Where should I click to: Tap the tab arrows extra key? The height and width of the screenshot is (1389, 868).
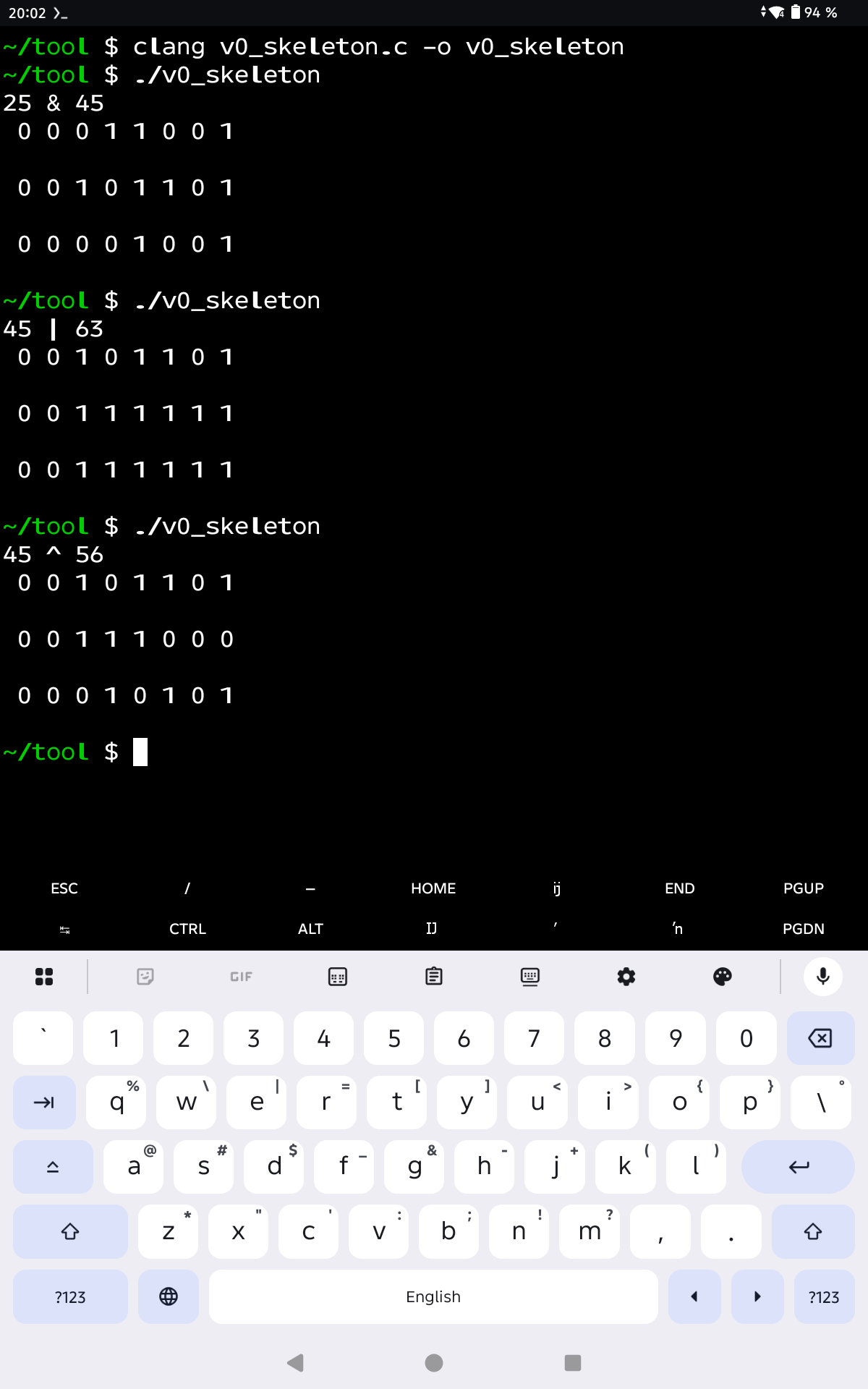coord(64,929)
